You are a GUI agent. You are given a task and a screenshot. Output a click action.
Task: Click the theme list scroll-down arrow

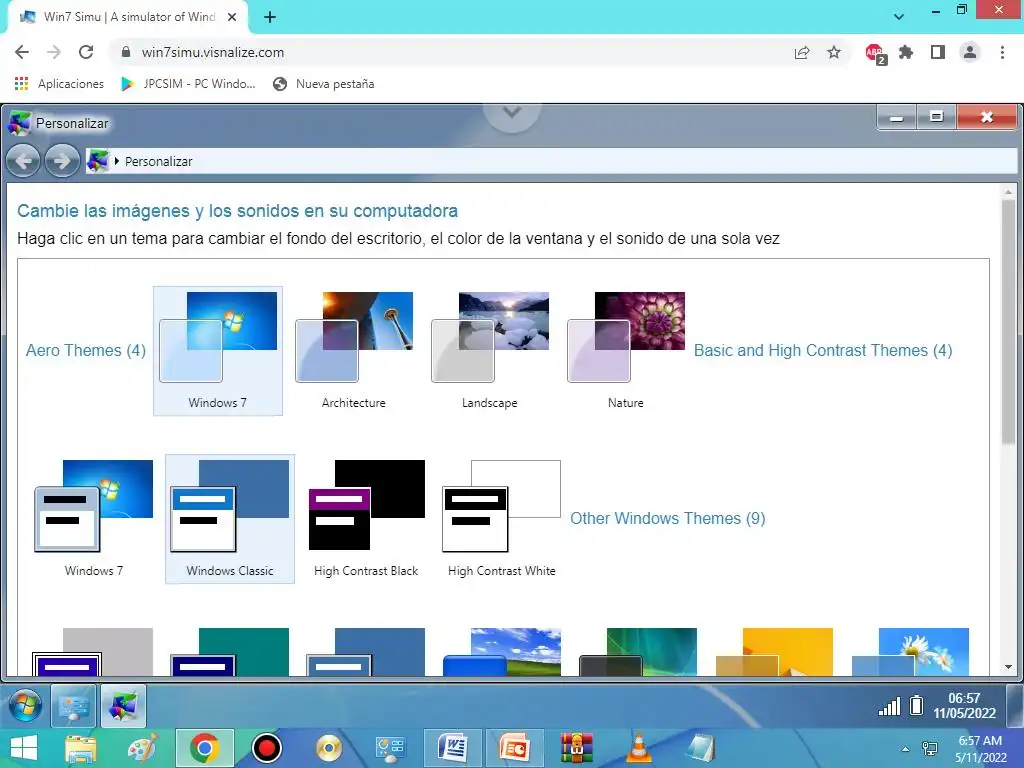pyautogui.click(x=1008, y=667)
